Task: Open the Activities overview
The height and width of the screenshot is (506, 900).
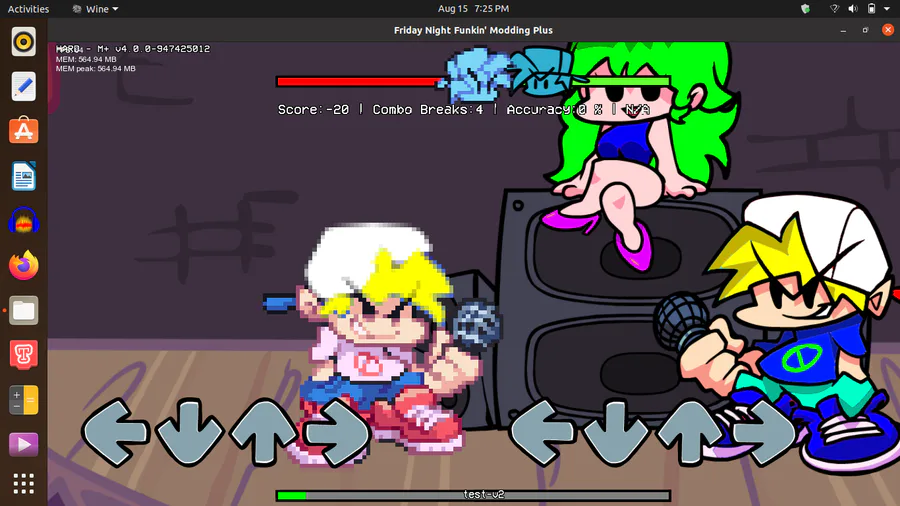Action: (28, 9)
